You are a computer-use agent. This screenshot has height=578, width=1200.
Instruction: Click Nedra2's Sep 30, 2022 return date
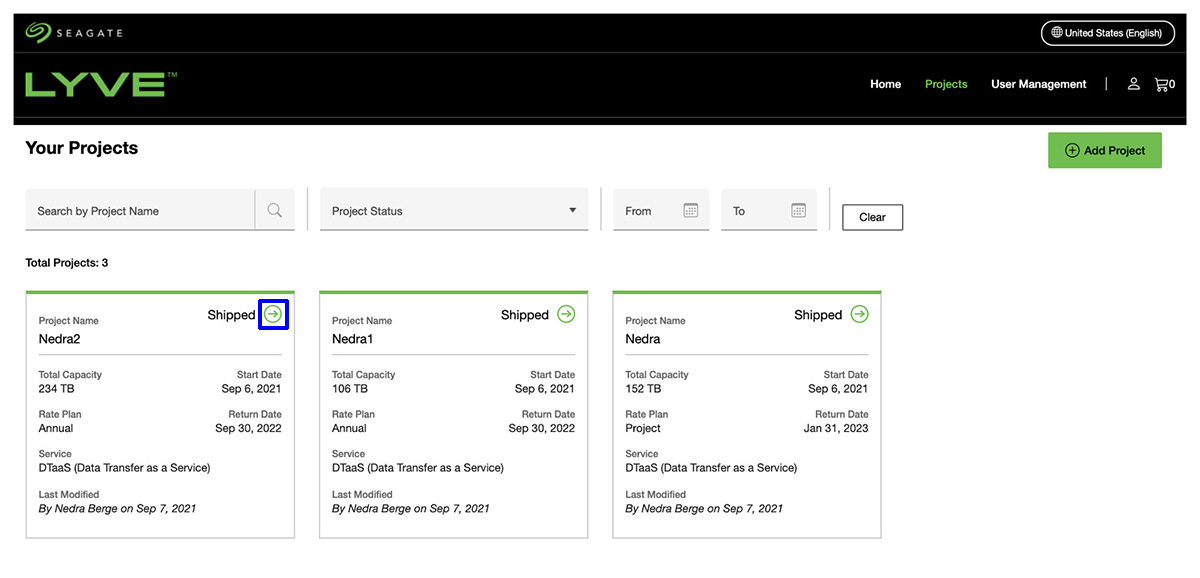pyautogui.click(x=248, y=428)
